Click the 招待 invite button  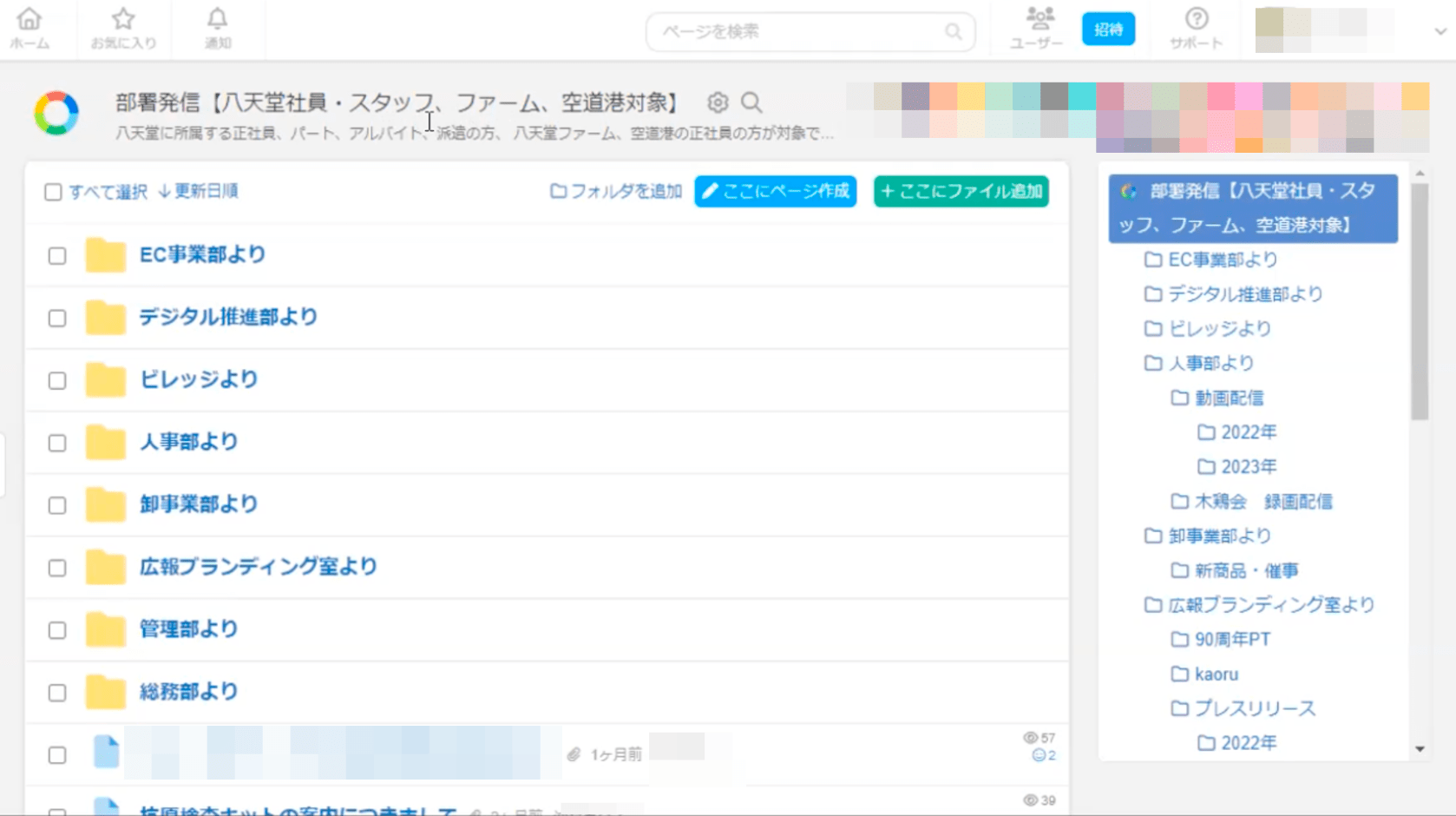(1108, 30)
